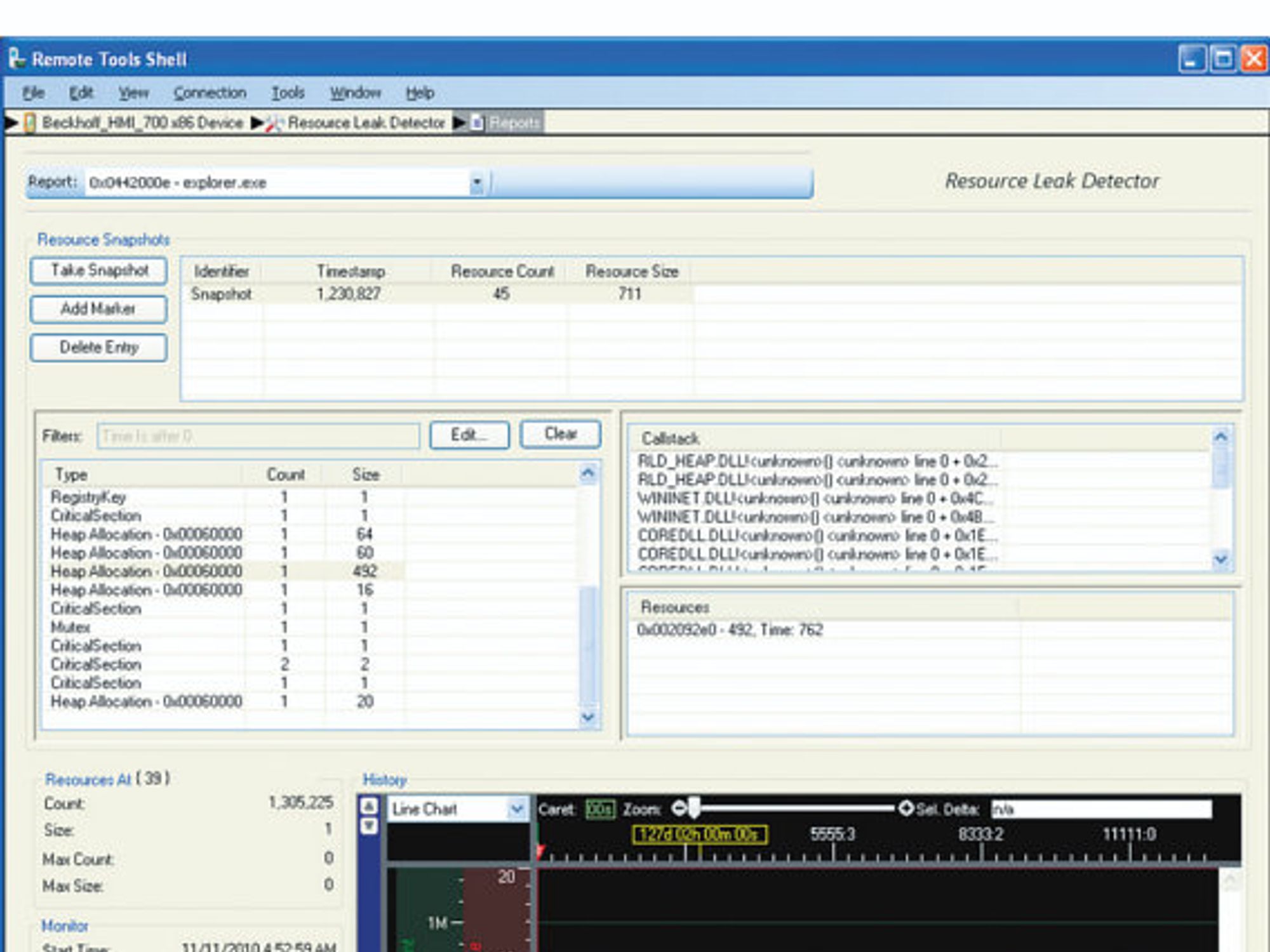Click the zoom-out icon left of slider
The width and height of the screenshot is (1270, 952).
(x=679, y=809)
